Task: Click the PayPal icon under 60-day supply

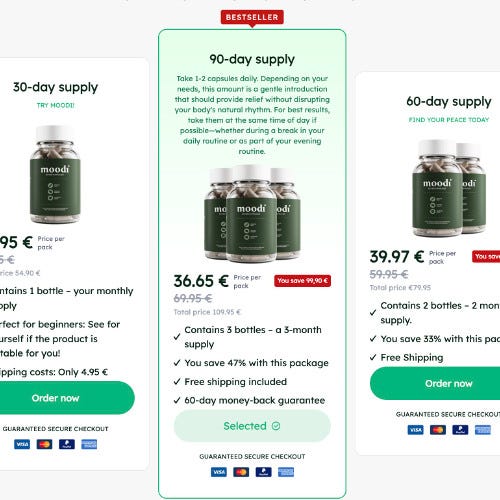Action: [460, 430]
